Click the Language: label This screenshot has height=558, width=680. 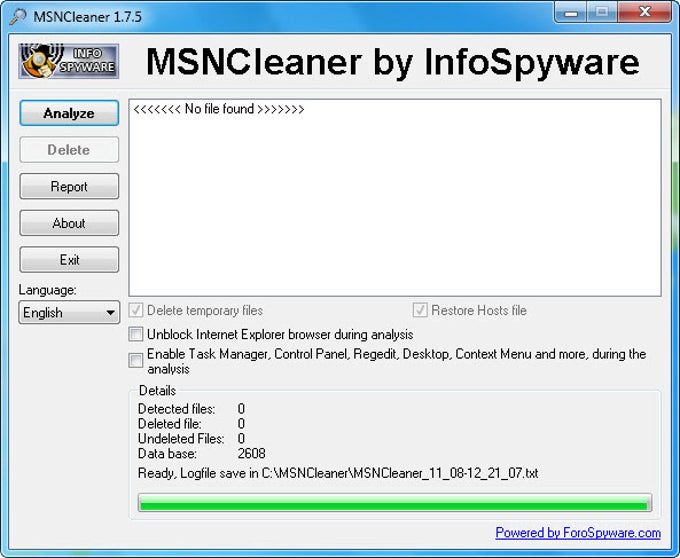tap(47, 290)
